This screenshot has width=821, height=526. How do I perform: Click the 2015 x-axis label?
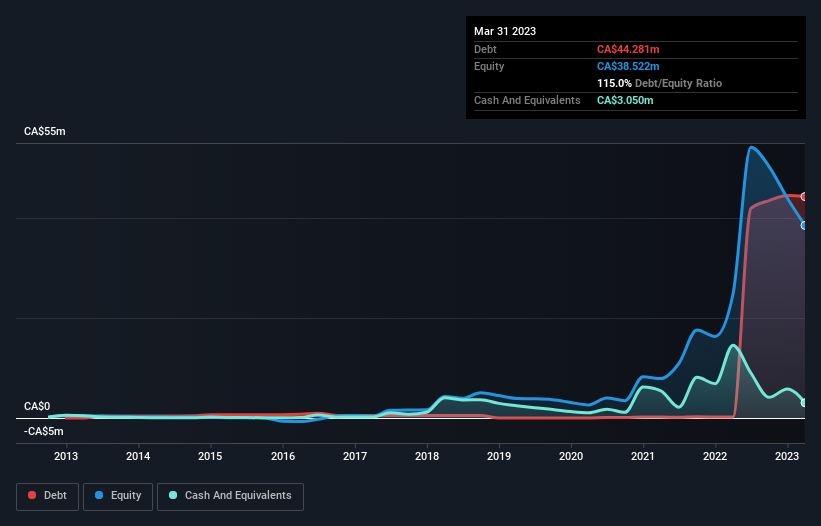[210, 456]
